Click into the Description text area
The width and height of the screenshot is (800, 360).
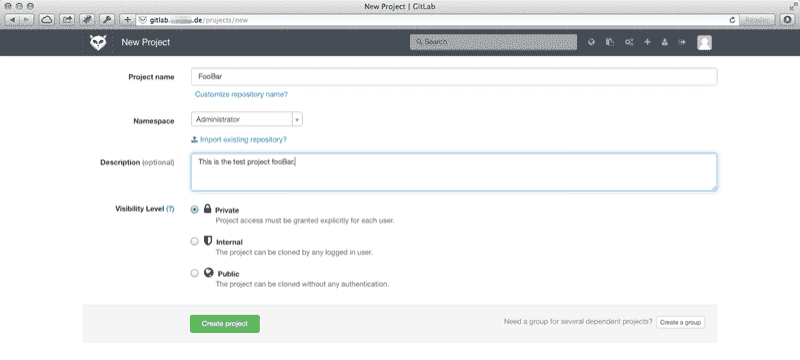(x=454, y=172)
